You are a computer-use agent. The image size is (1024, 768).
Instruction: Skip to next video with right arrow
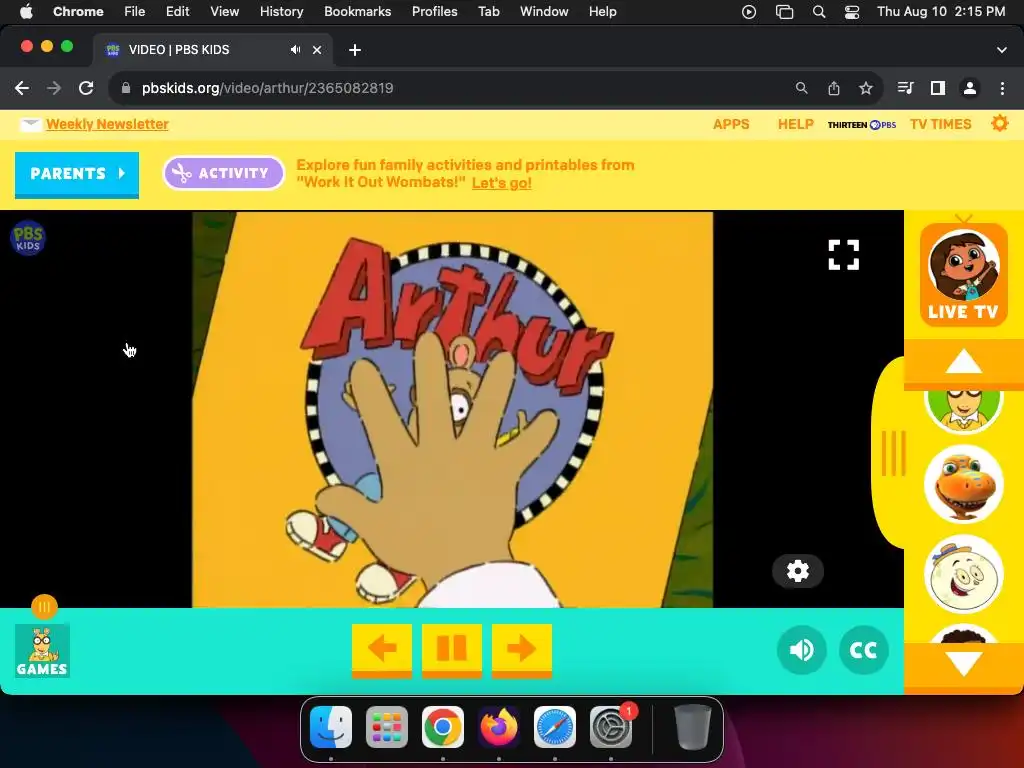521,649
